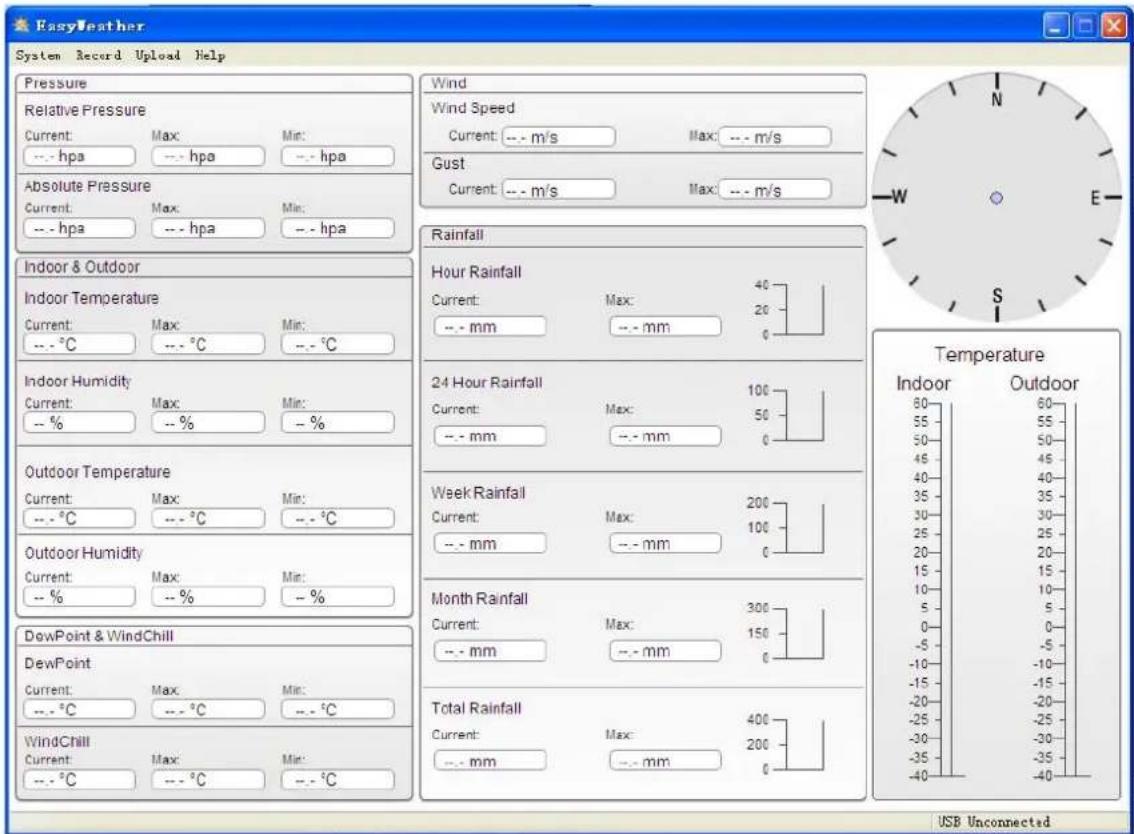Click Total Rainfall Max field

point(665,761)
